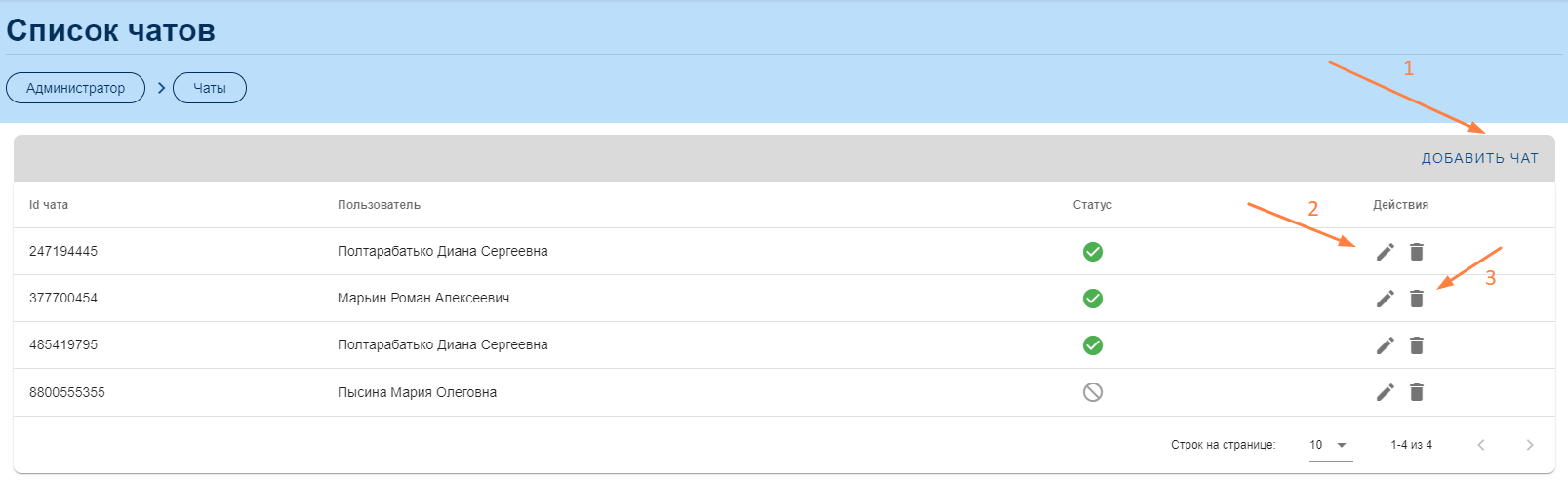The image size is (1568, 484).
Task: Click the Id чата column header
Action: (49, 205)
